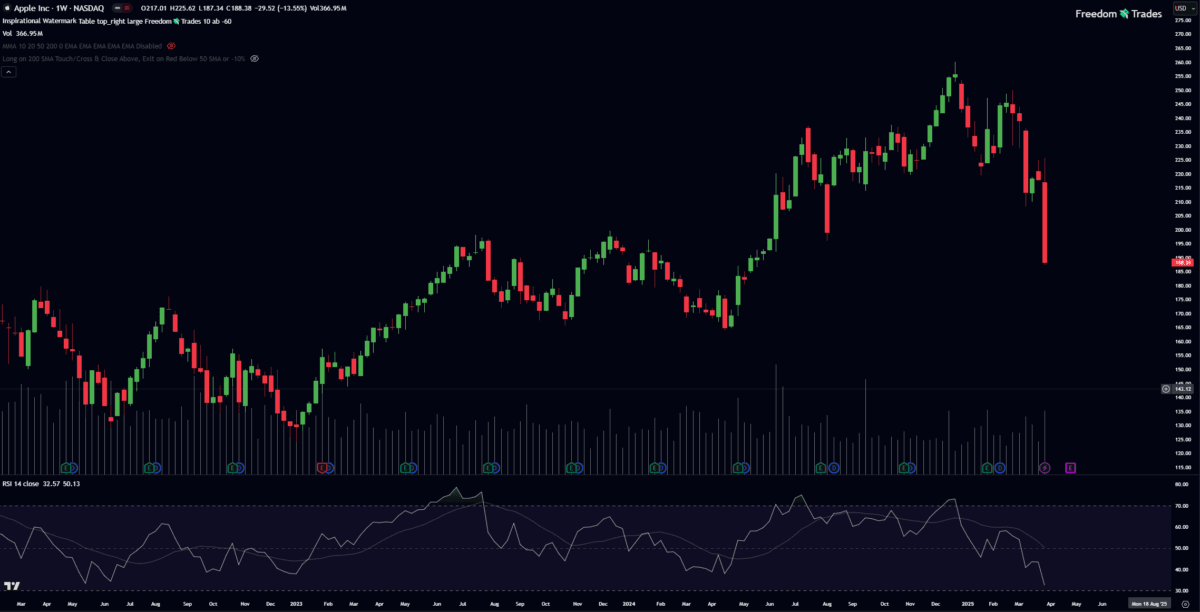
Task: Open the dividend marker above Aug 2024
Action: [834, 467]
